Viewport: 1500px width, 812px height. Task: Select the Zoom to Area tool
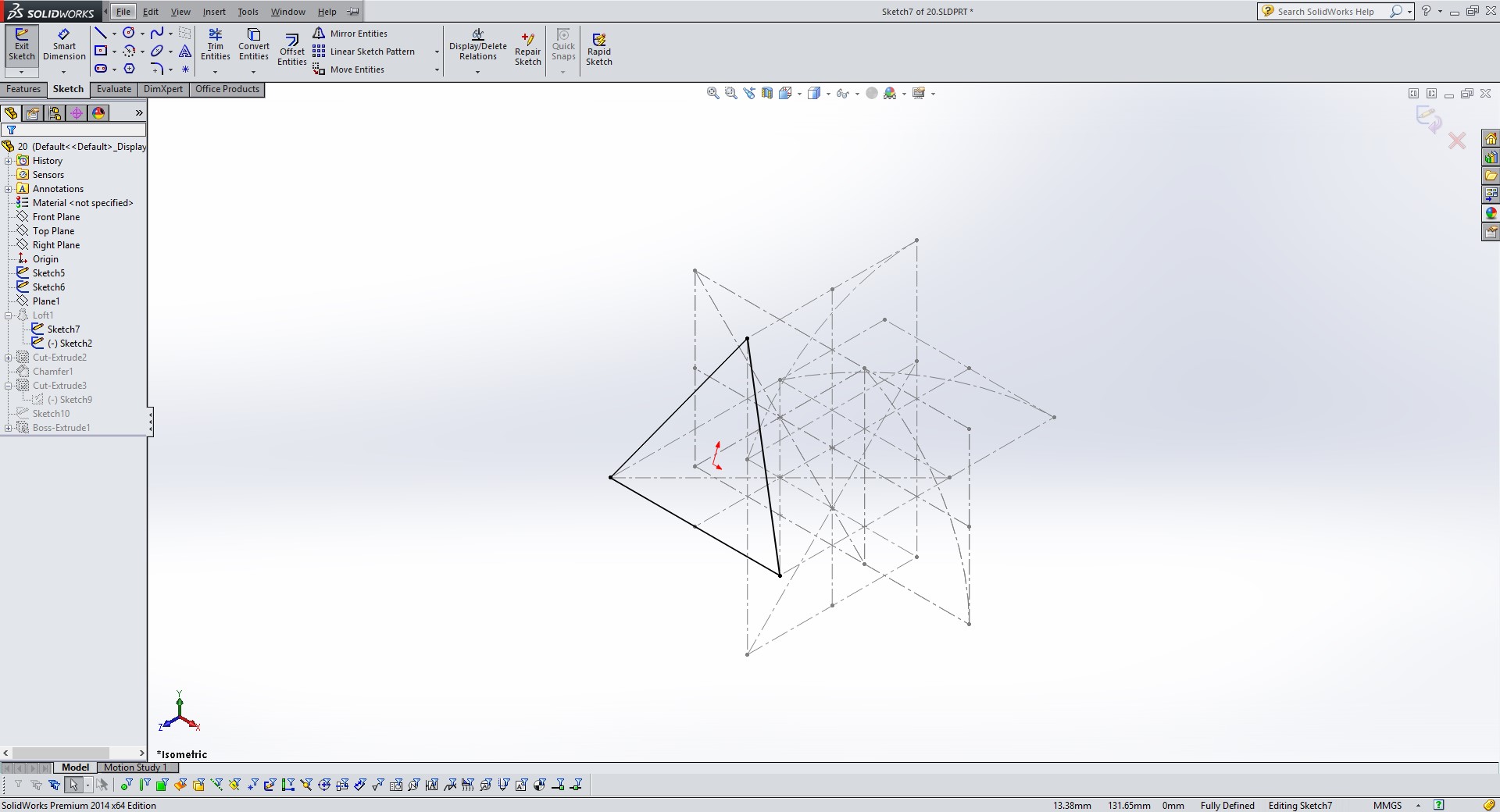tap(731, 93)
